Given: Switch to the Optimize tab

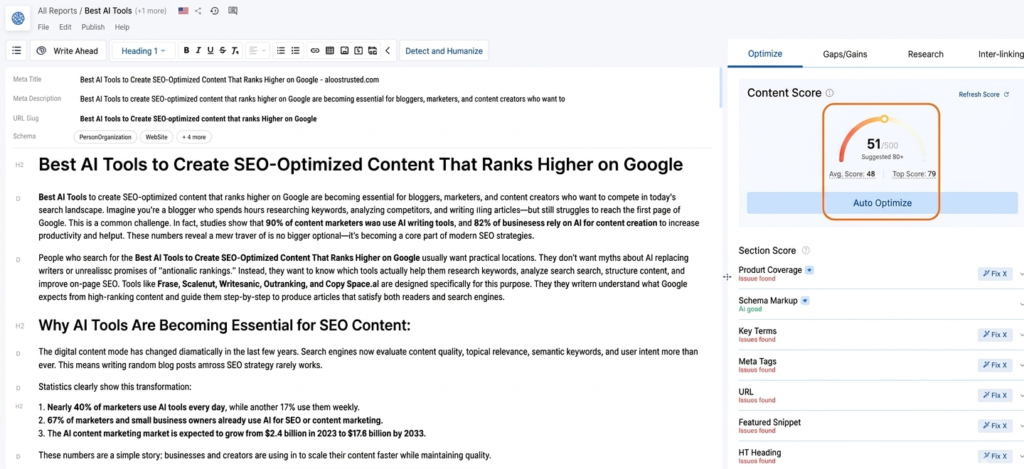Looking at the screenshot, I should click(x=765, y=54).
